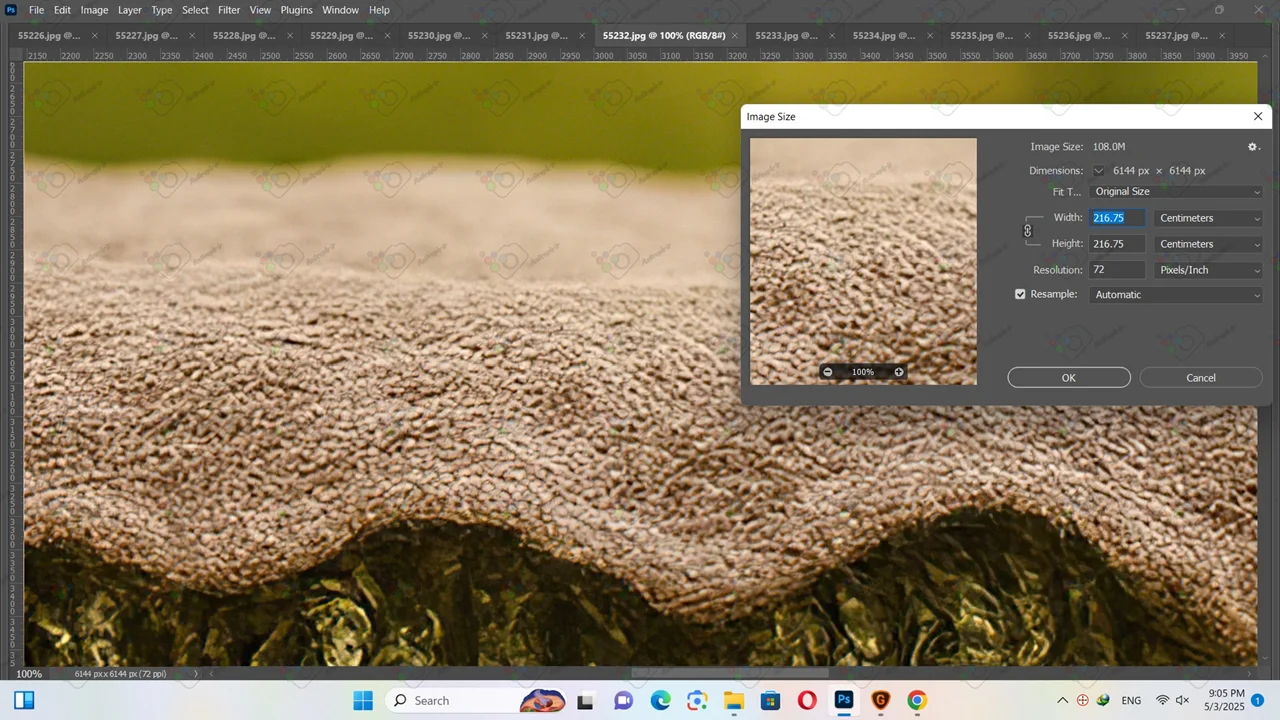Open the Fit To Original Size dropdown
This screenshot has height=720, width=1280.
(x=1176, y=192)
